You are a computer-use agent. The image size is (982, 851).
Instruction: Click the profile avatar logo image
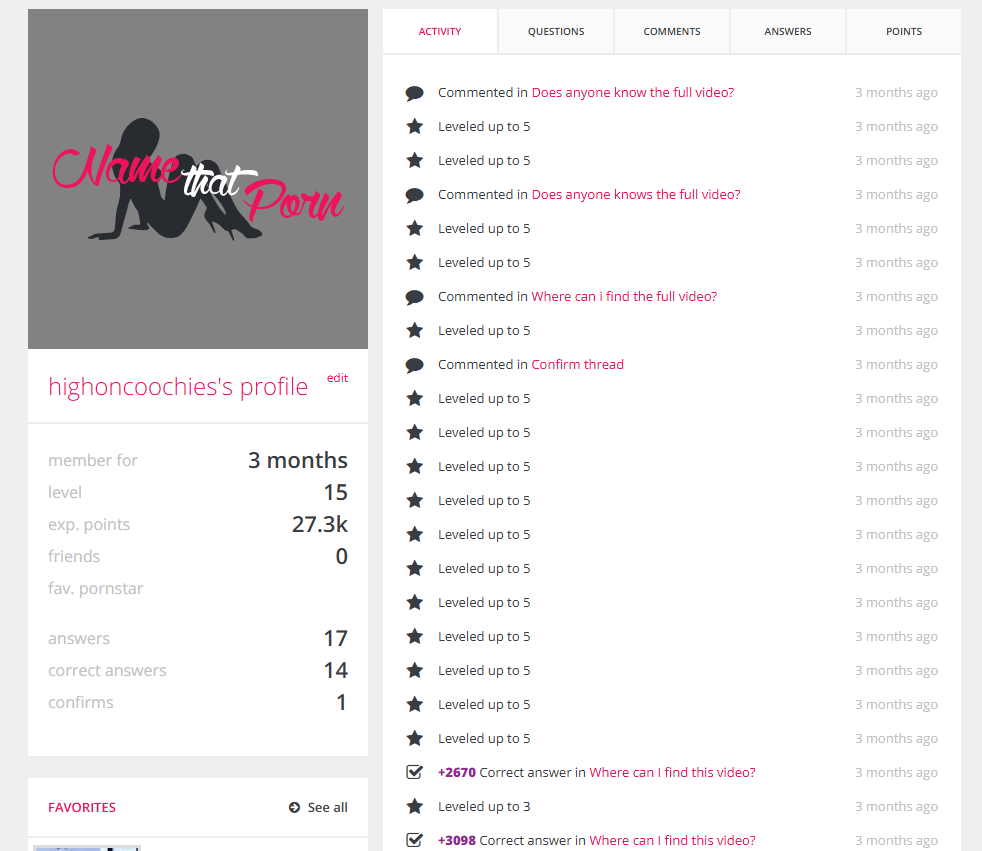tap(198, 179)
